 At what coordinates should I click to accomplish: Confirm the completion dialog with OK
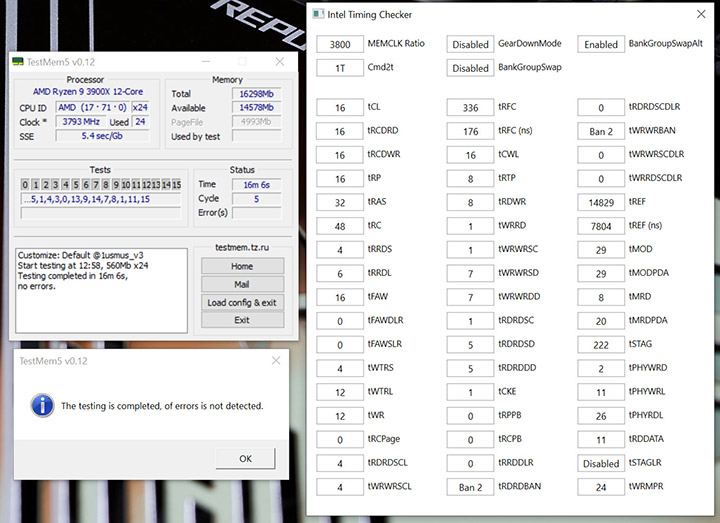click(245, 458)
